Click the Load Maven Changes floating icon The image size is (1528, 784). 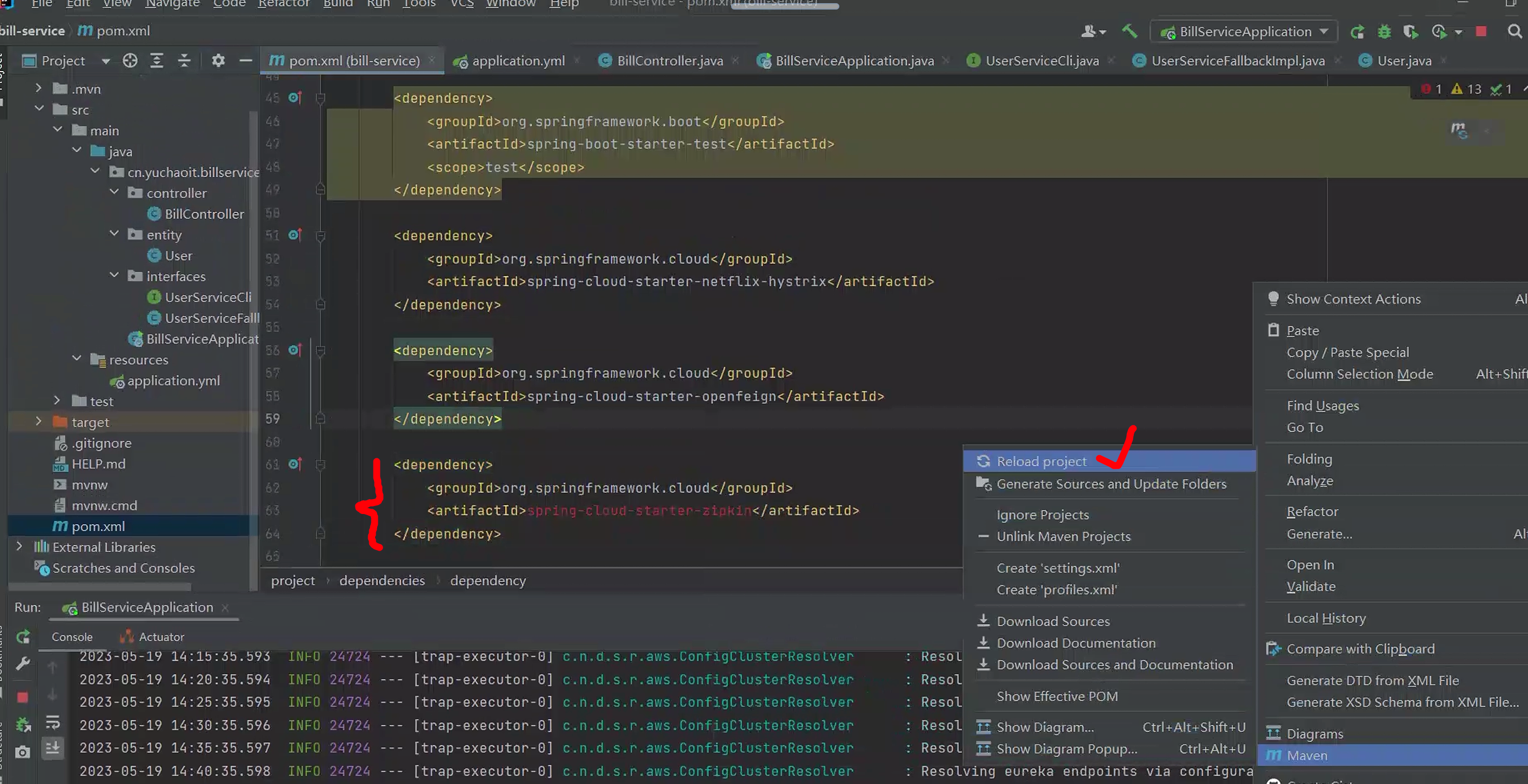click(x=1458, y=130)
